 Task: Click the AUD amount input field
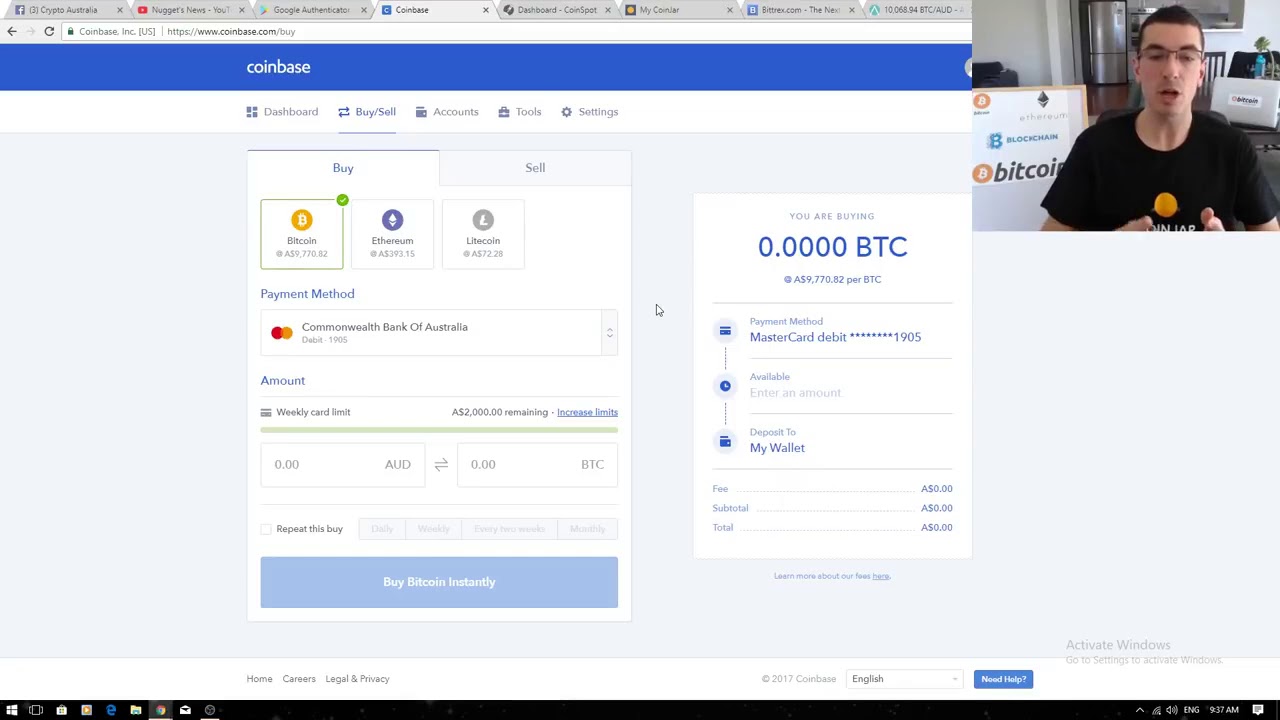(x=343, y=464)
